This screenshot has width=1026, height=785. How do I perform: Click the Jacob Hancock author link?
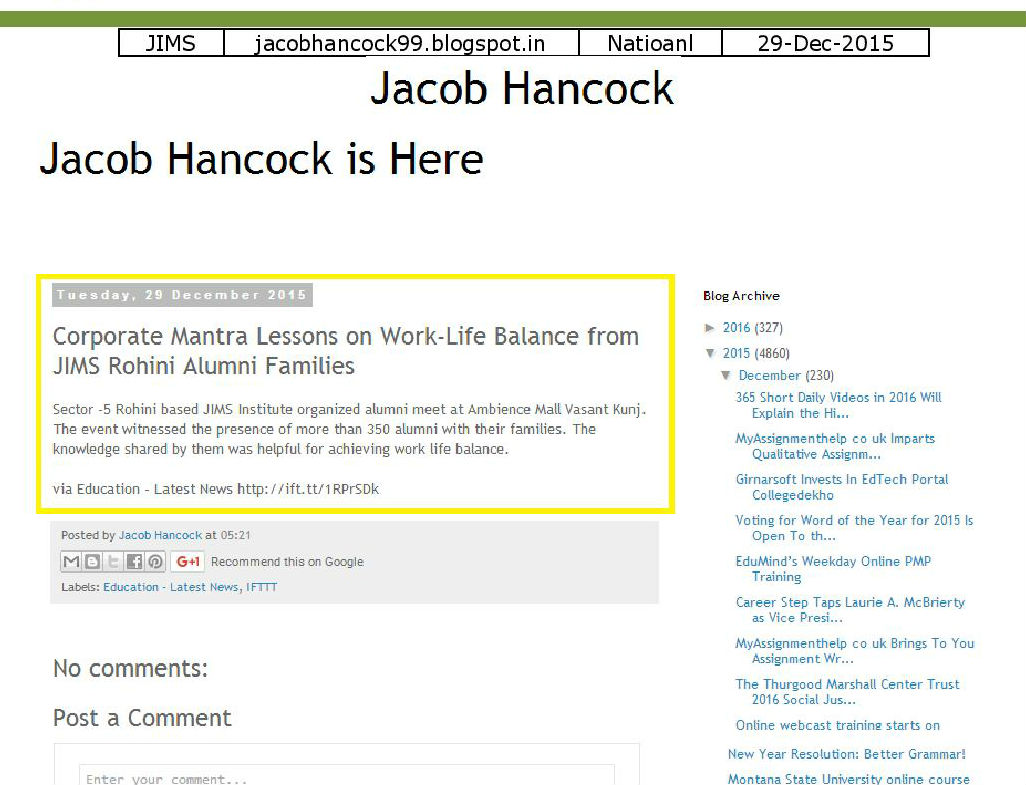160,536
